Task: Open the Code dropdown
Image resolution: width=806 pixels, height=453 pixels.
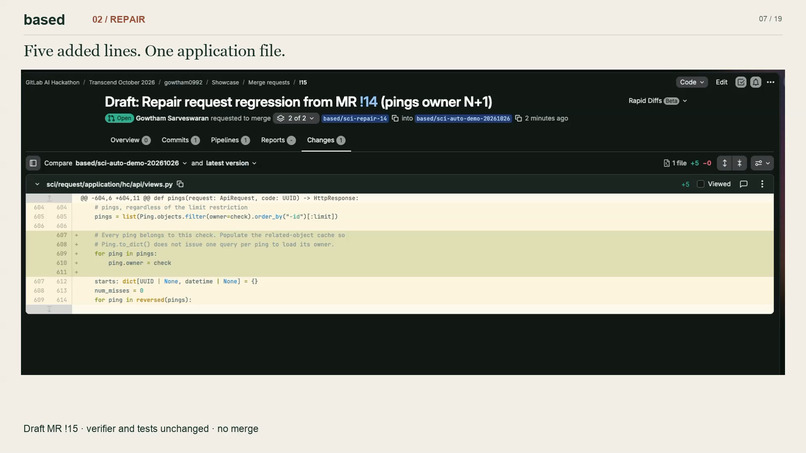Action: 691,82
